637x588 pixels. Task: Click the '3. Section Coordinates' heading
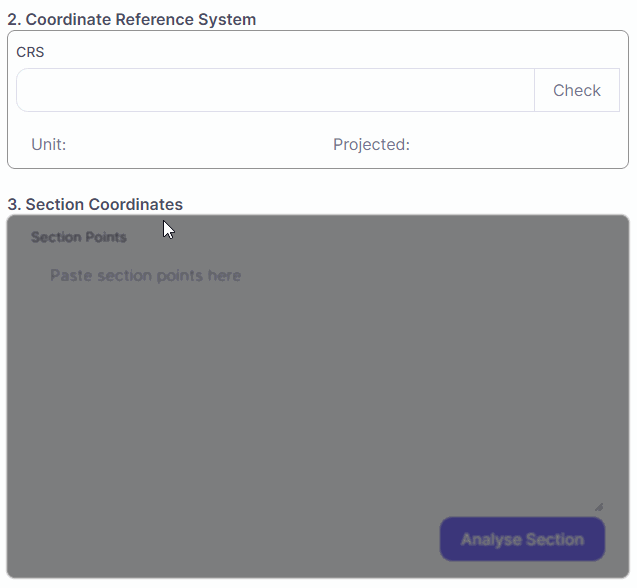click(x=95, y=204)
